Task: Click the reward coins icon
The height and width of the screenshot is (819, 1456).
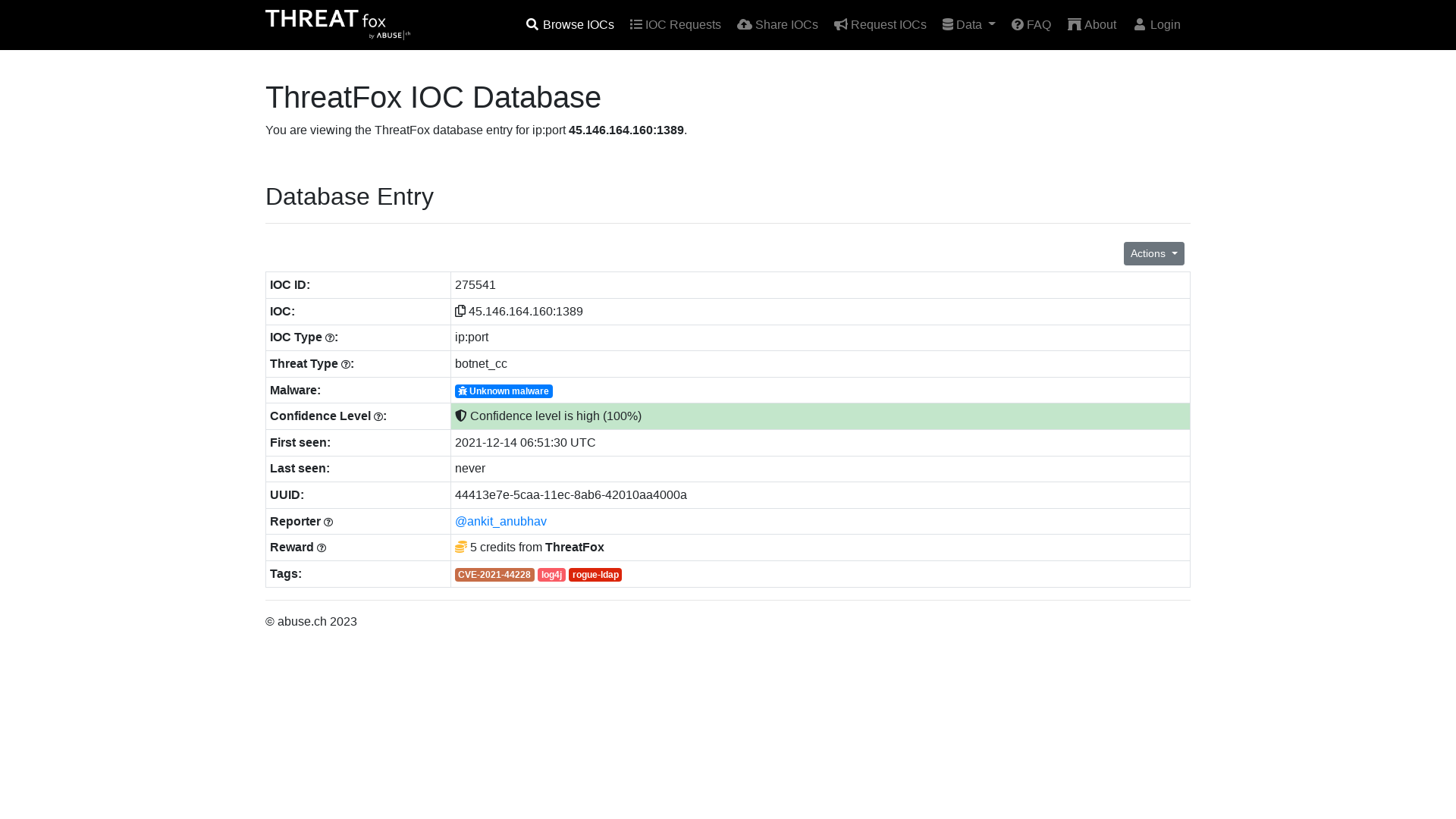Action: [x=461, y=547]
